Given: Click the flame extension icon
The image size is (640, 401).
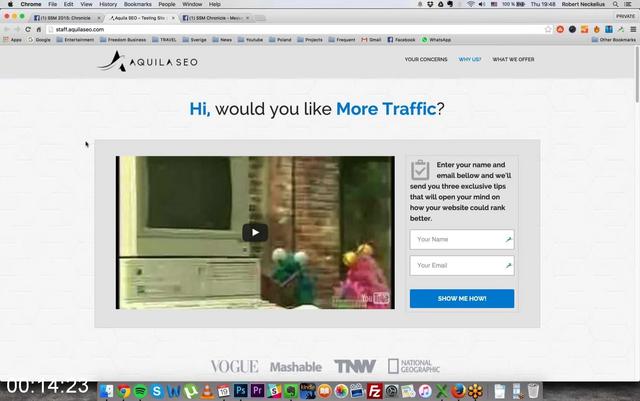Looking at the screenshot, I should [x=597, y=29].
